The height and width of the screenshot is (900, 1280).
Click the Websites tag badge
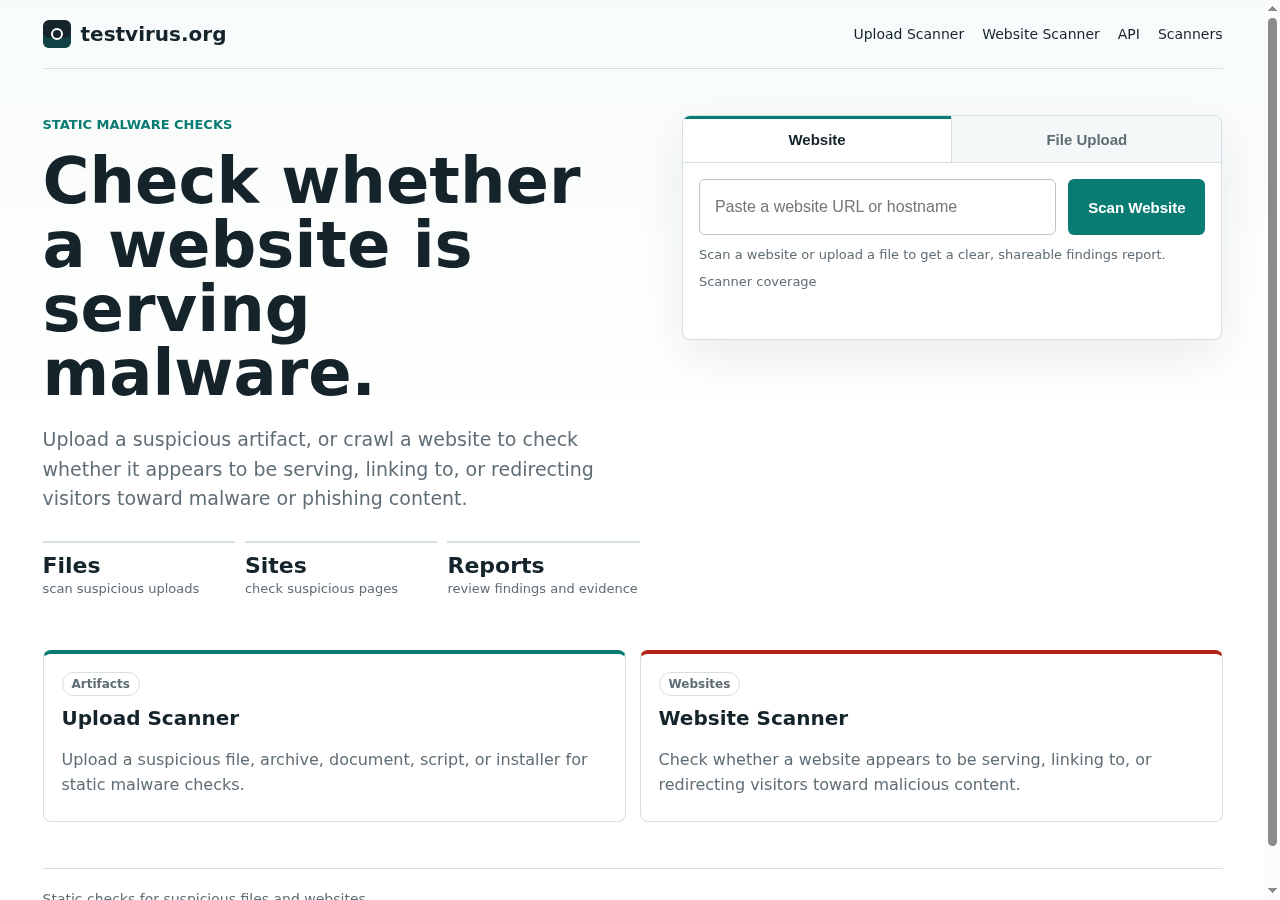699,684
